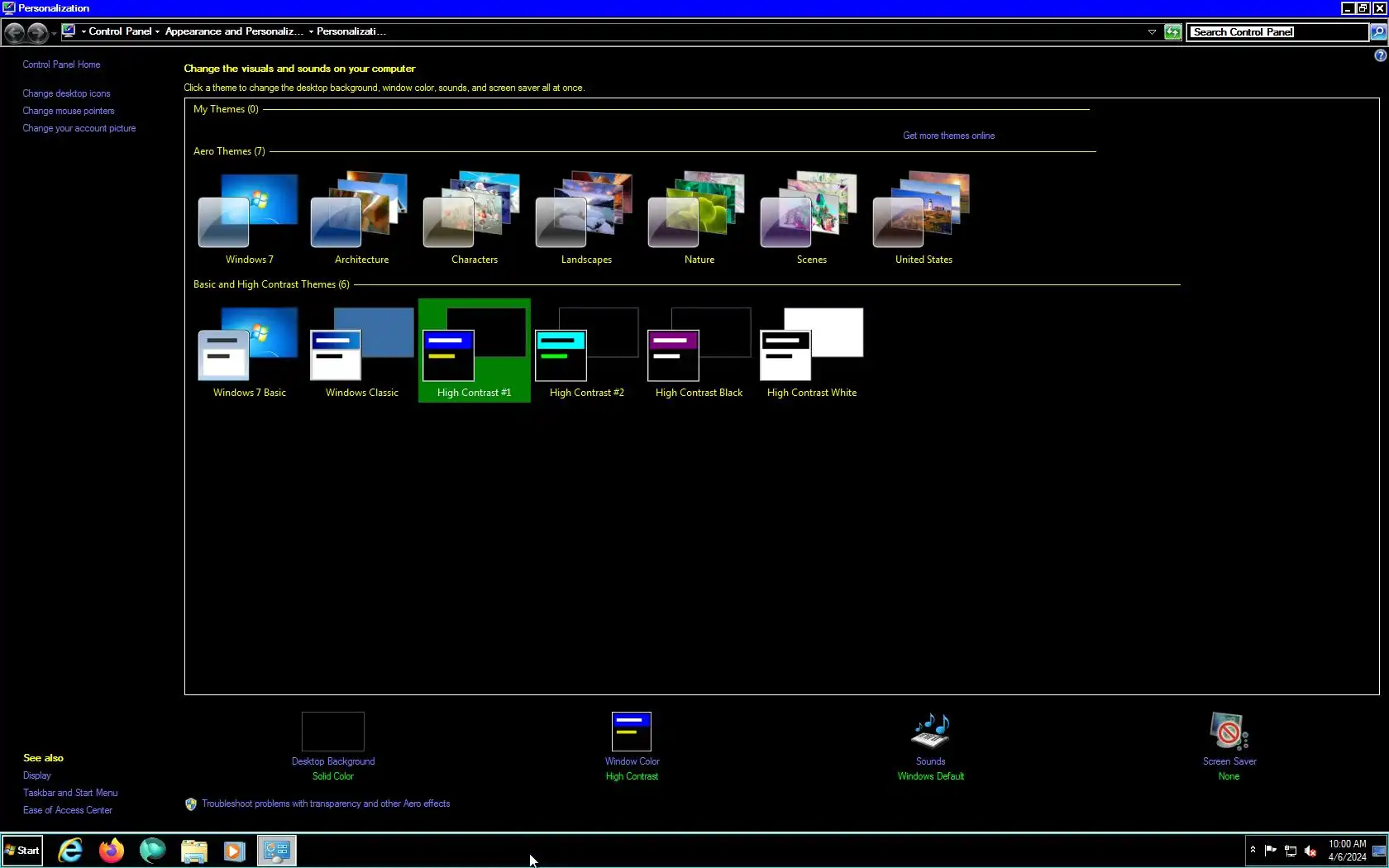1389x868 pixels.
Task: Click the Show desktop button
Action: click(x=1380, y=851)
